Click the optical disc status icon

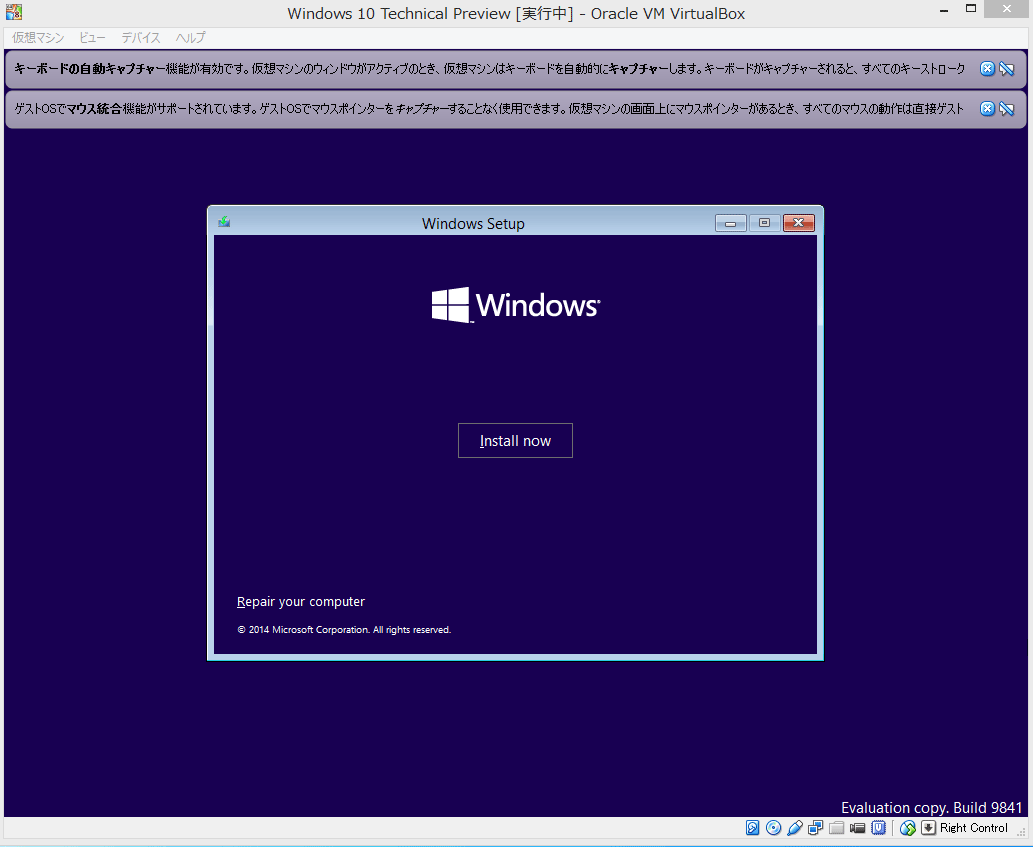coord(773,828)
